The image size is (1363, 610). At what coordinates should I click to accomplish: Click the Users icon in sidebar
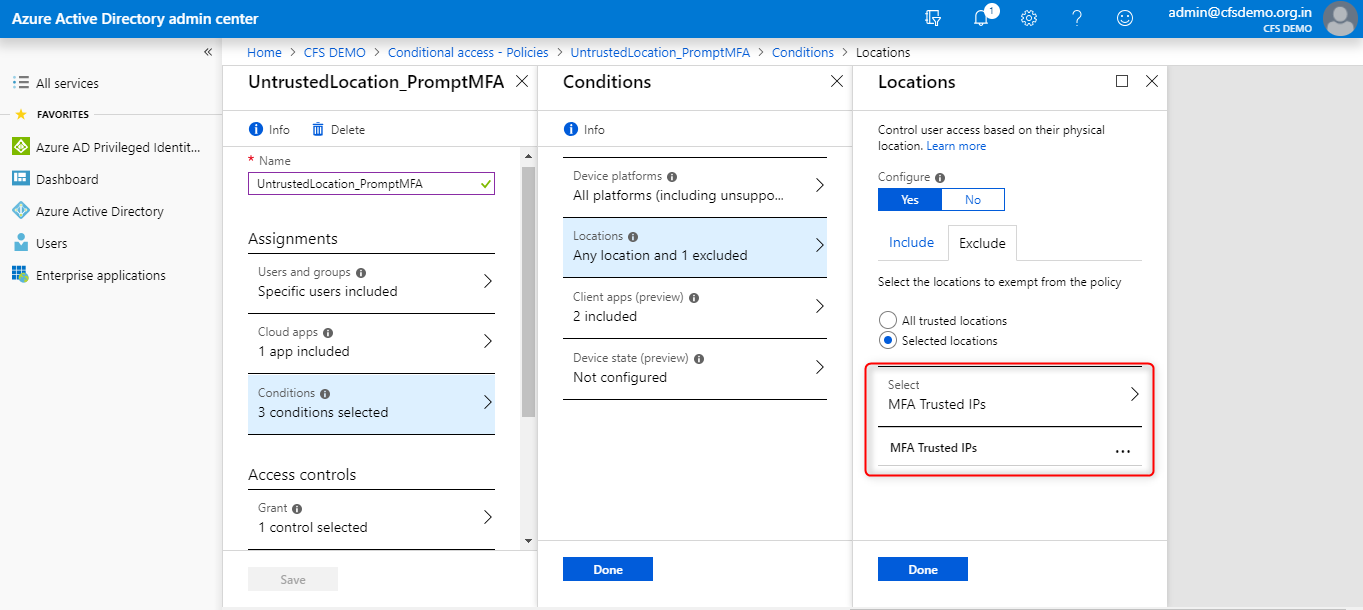tap(20, 243)
